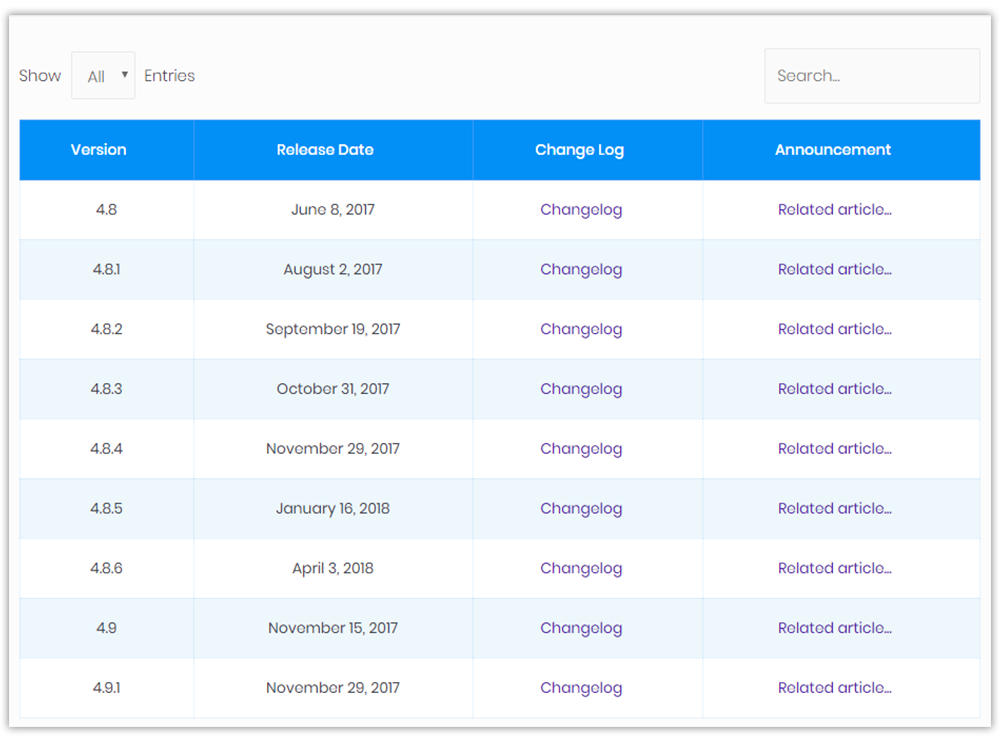Open the Show entries dropdown
This screenshot has width=1000, height=740.
[x=103, y=75]
